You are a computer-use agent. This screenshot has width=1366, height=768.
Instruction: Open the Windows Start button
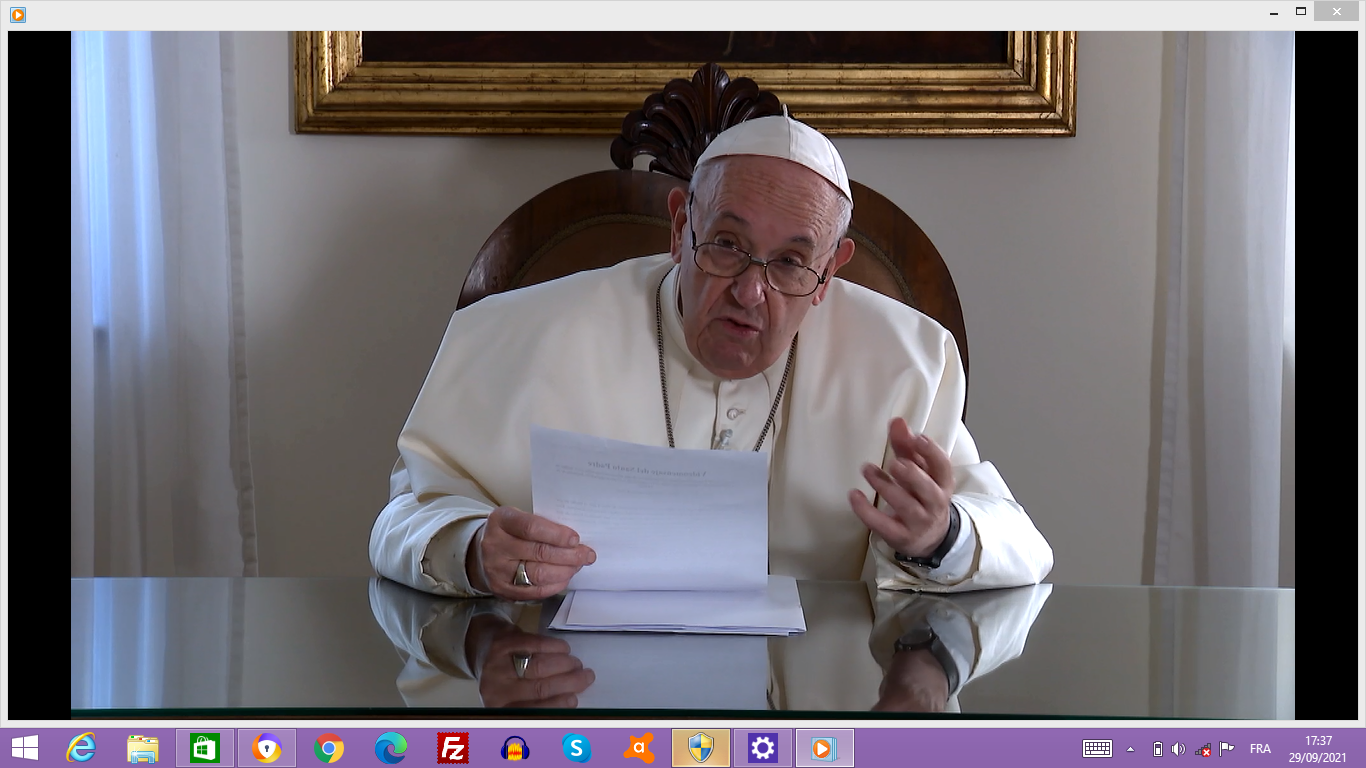(x=25, y=748)
